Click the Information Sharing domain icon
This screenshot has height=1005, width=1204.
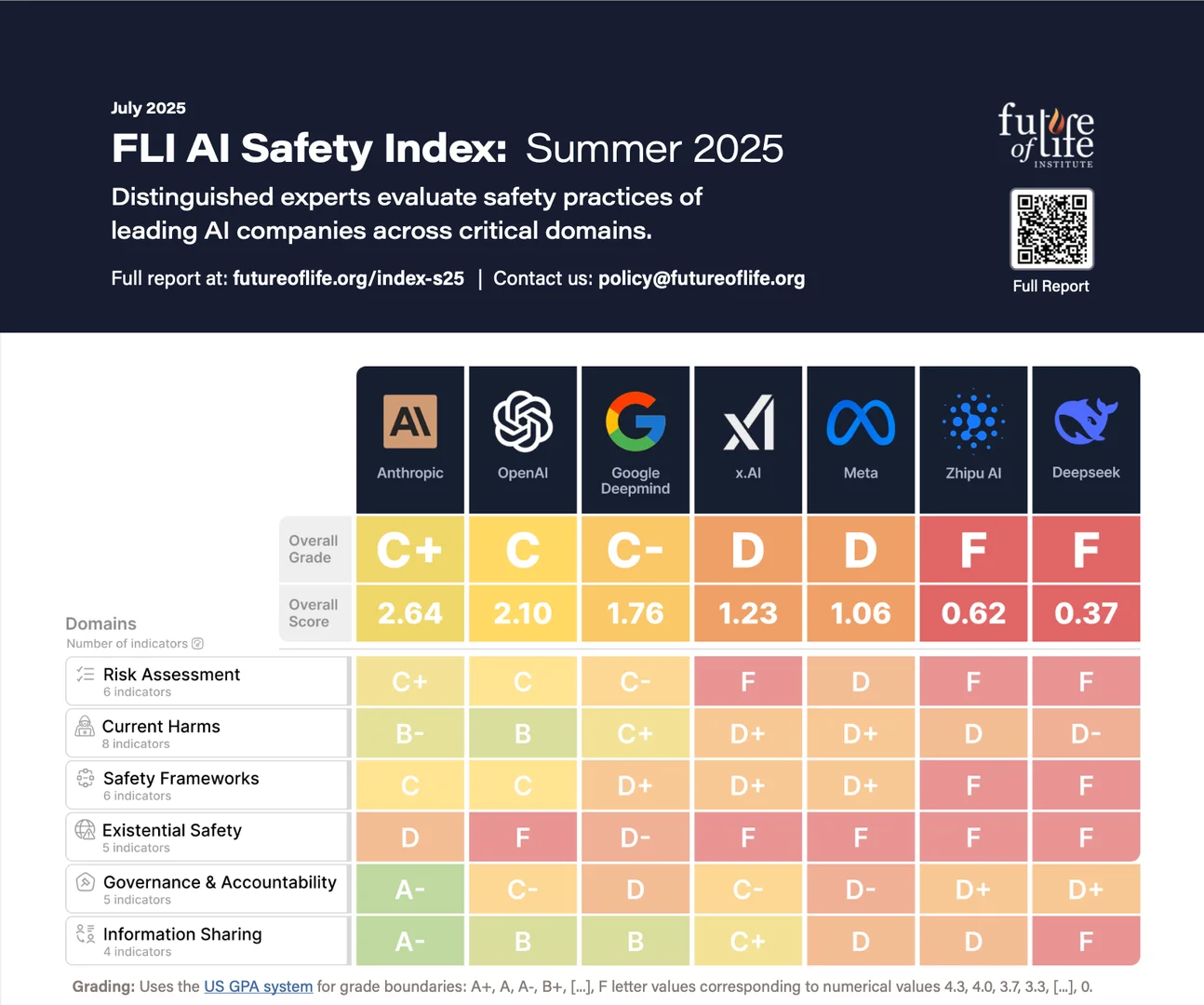click(x=86, y=933)
